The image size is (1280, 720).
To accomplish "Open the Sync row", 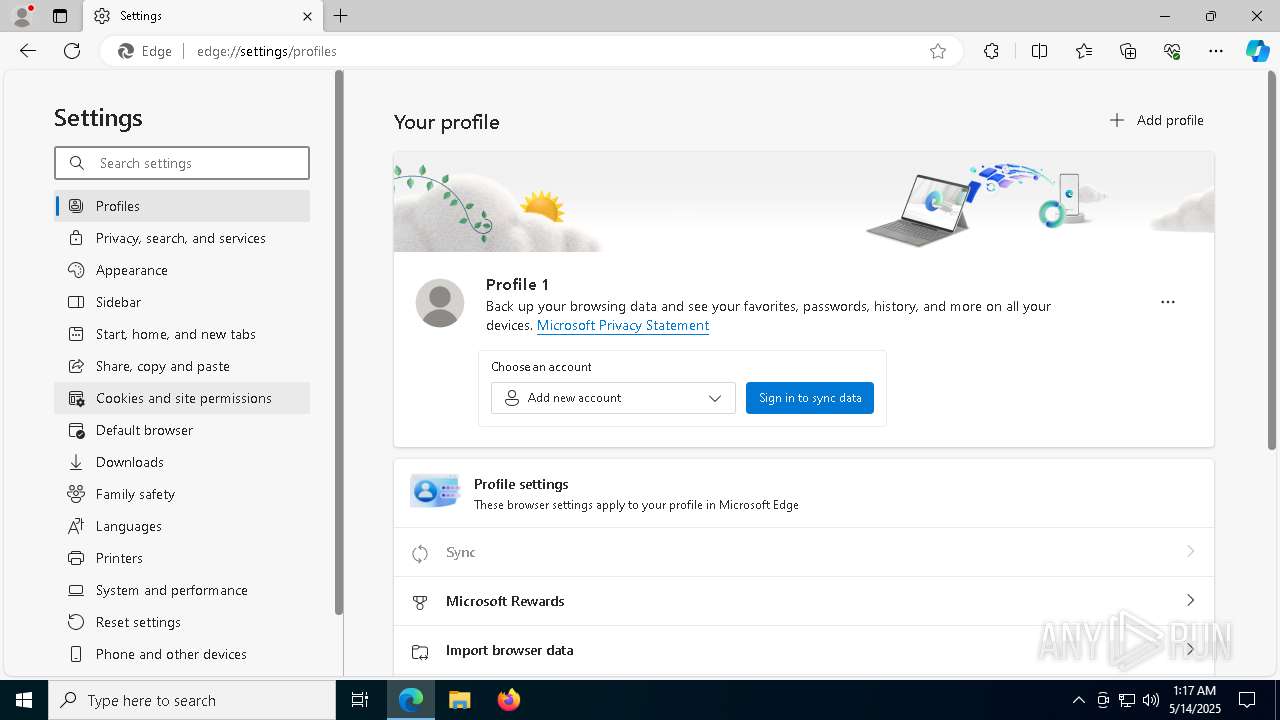I will tap(804, 552).
